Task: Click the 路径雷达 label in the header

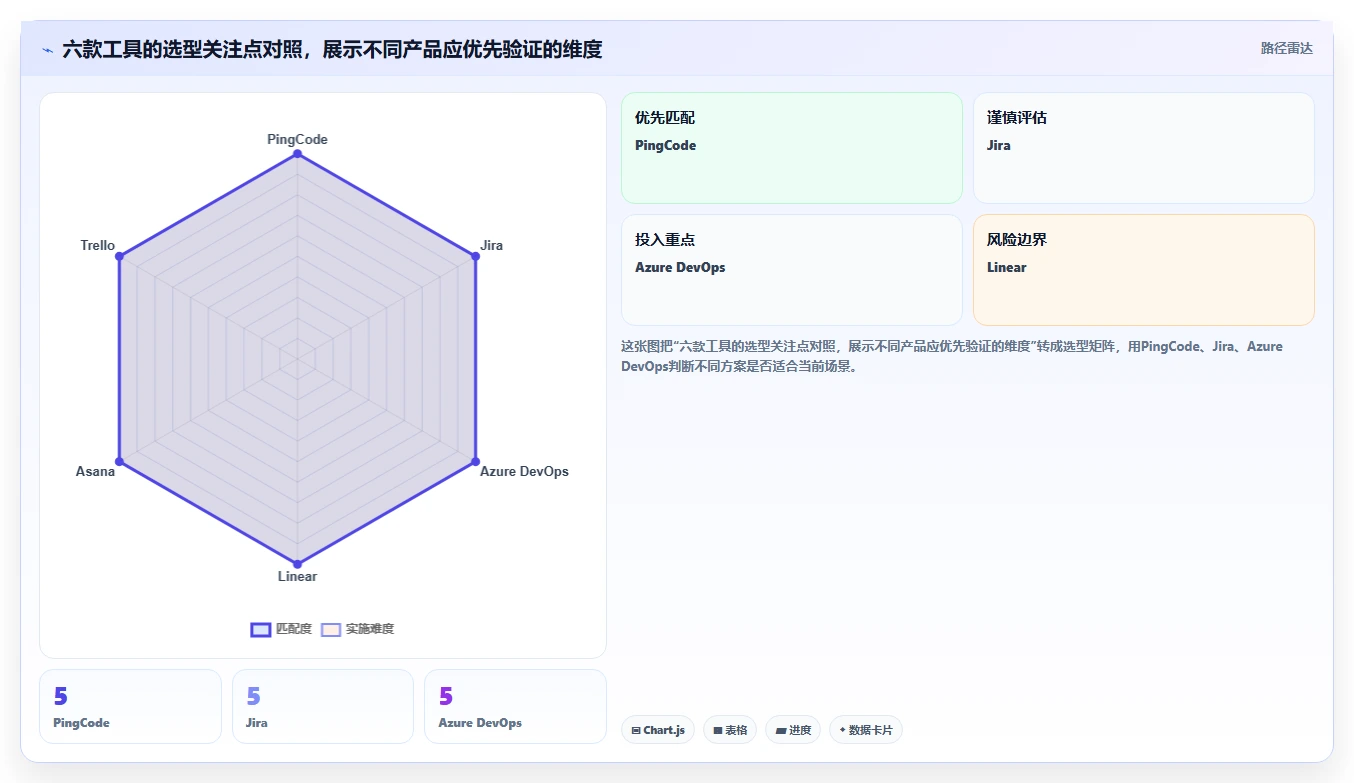Action: click(1286, 48)
